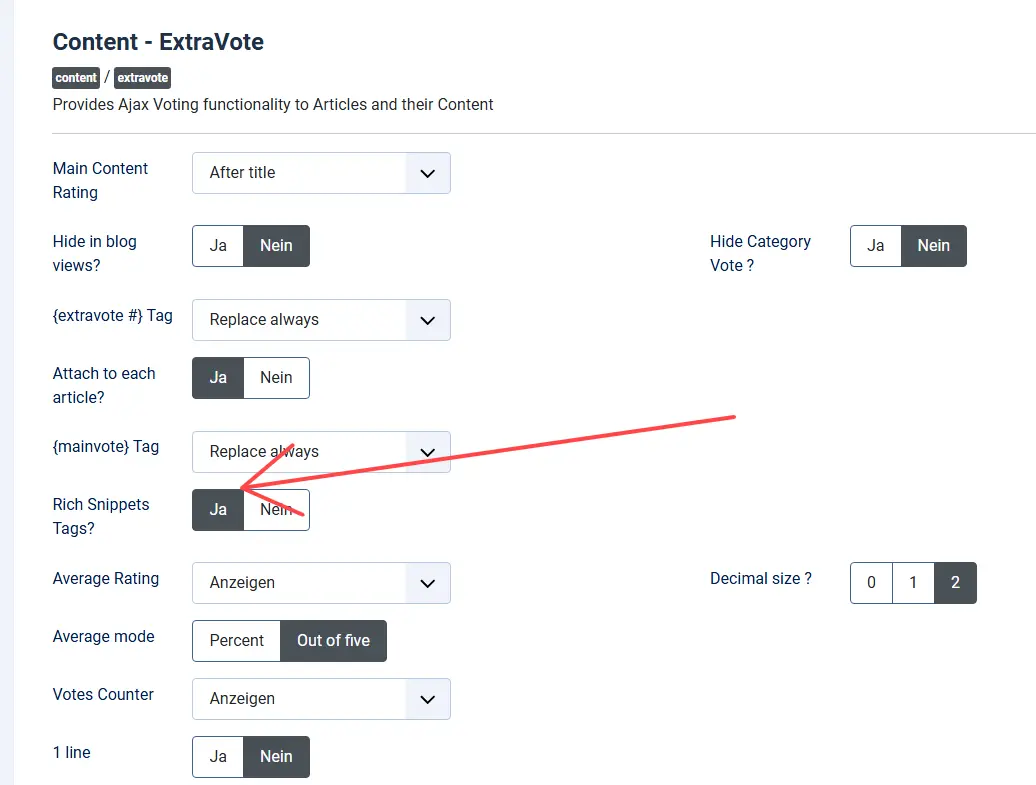Enable Rich Snippets Tags with Ja

click(218, 510)
